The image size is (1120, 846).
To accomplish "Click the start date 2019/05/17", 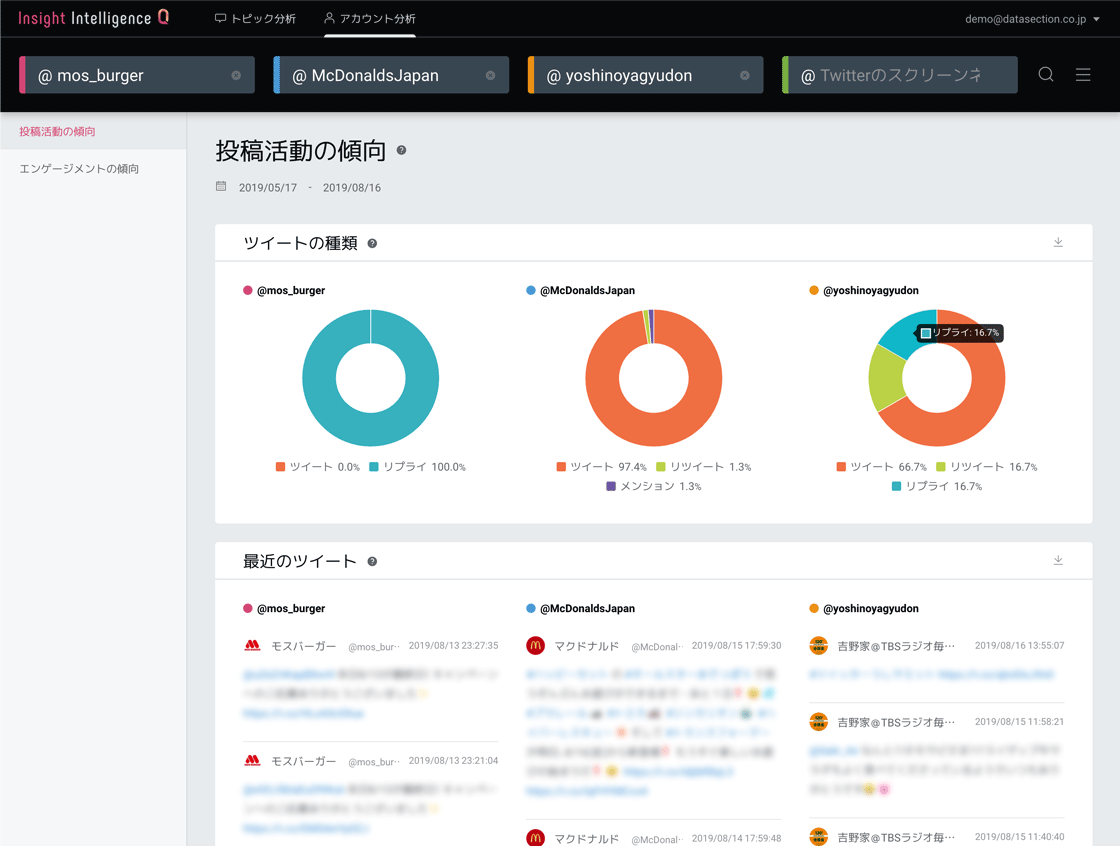I will click(x=268, y=188).
